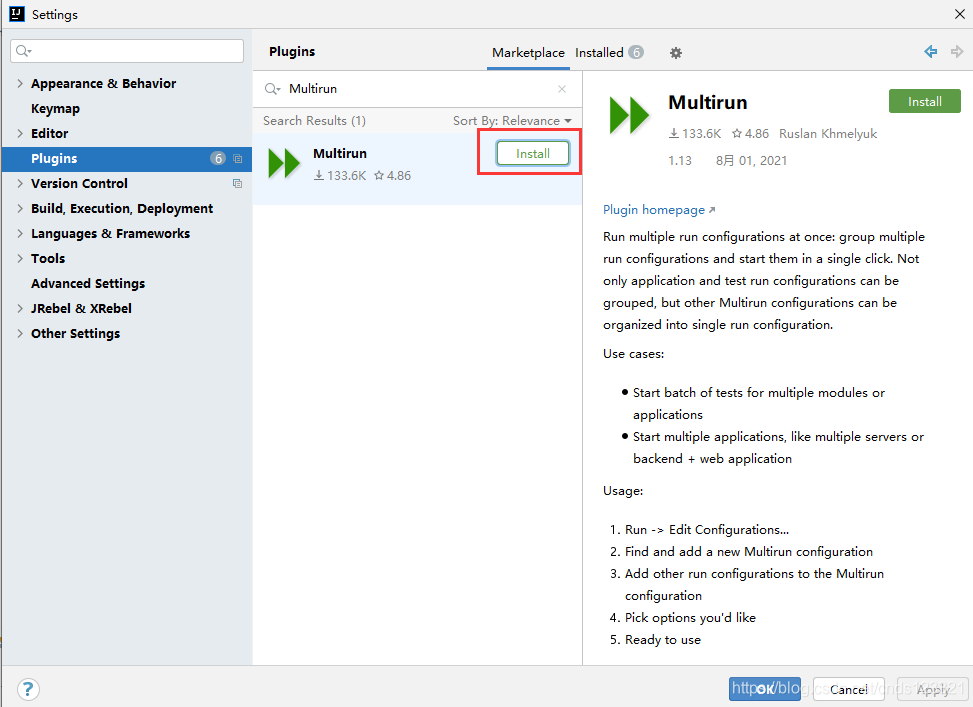Select the Multirun search result row
Image resolution: width=973 pixels, height=707 pixels.
coord(417,168)
